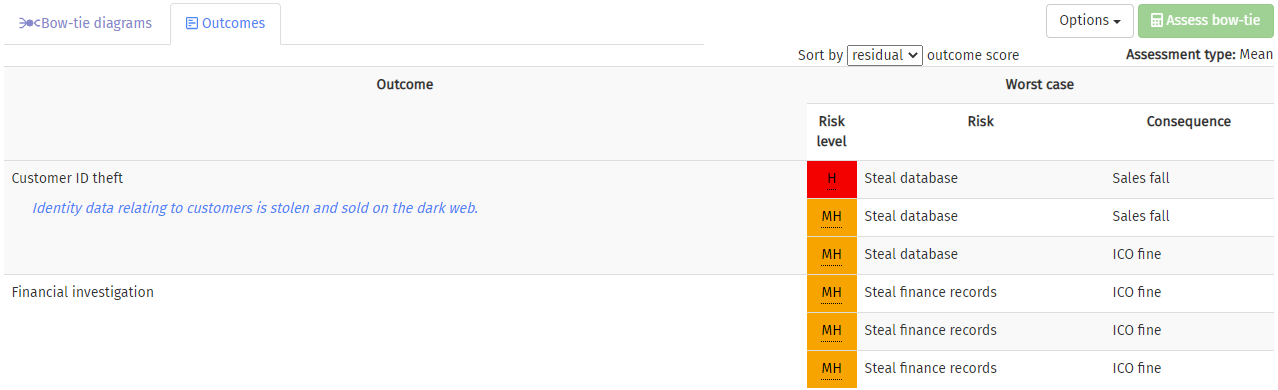Click the red H risk level cell
The height and width of the screenshot is (390, 1278).
click(x=832, y=179)
